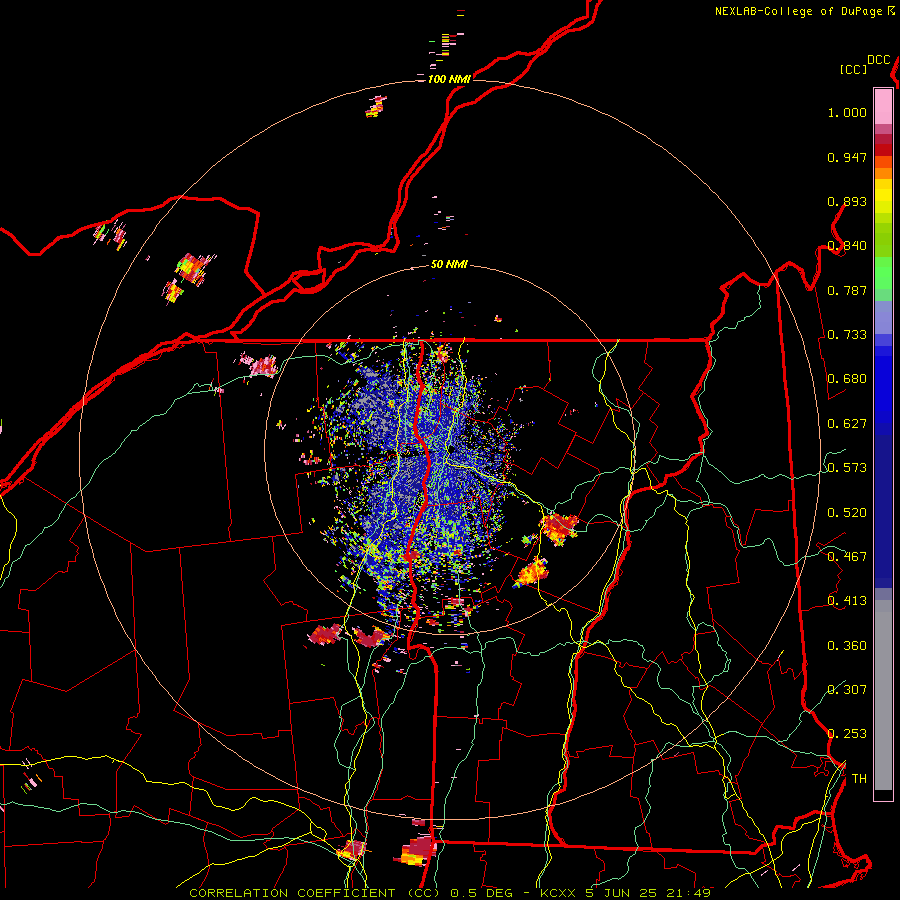The width and height of the screenshot is (900, 900).
Task: Pick the bright green color bar segment
Action: (883, 273)
